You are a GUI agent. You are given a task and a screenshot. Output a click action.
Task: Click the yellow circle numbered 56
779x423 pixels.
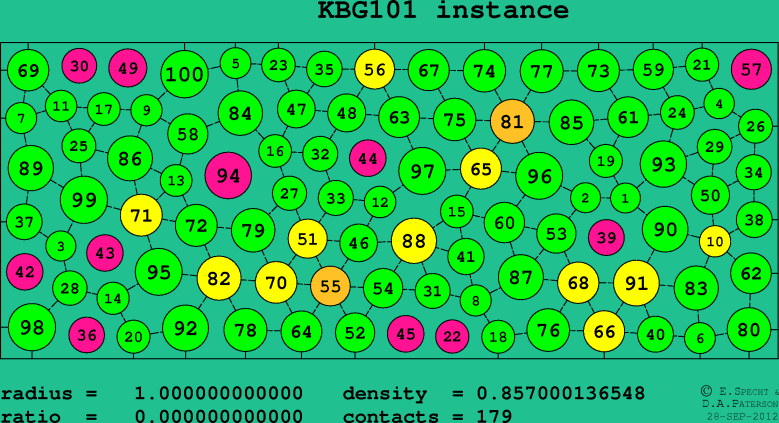[375, 69]
